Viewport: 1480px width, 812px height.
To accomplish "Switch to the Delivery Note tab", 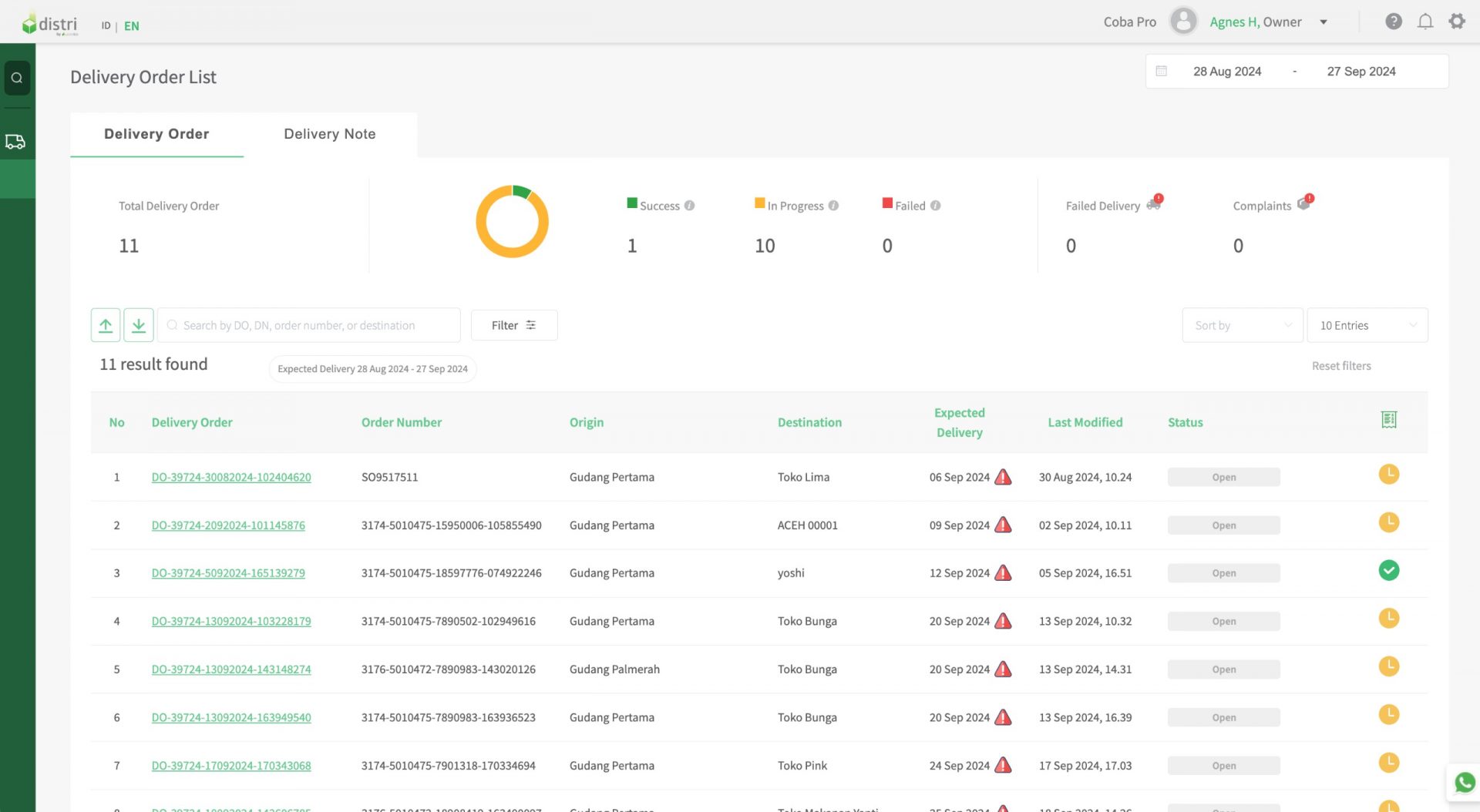I will click(x=330, y=134).
